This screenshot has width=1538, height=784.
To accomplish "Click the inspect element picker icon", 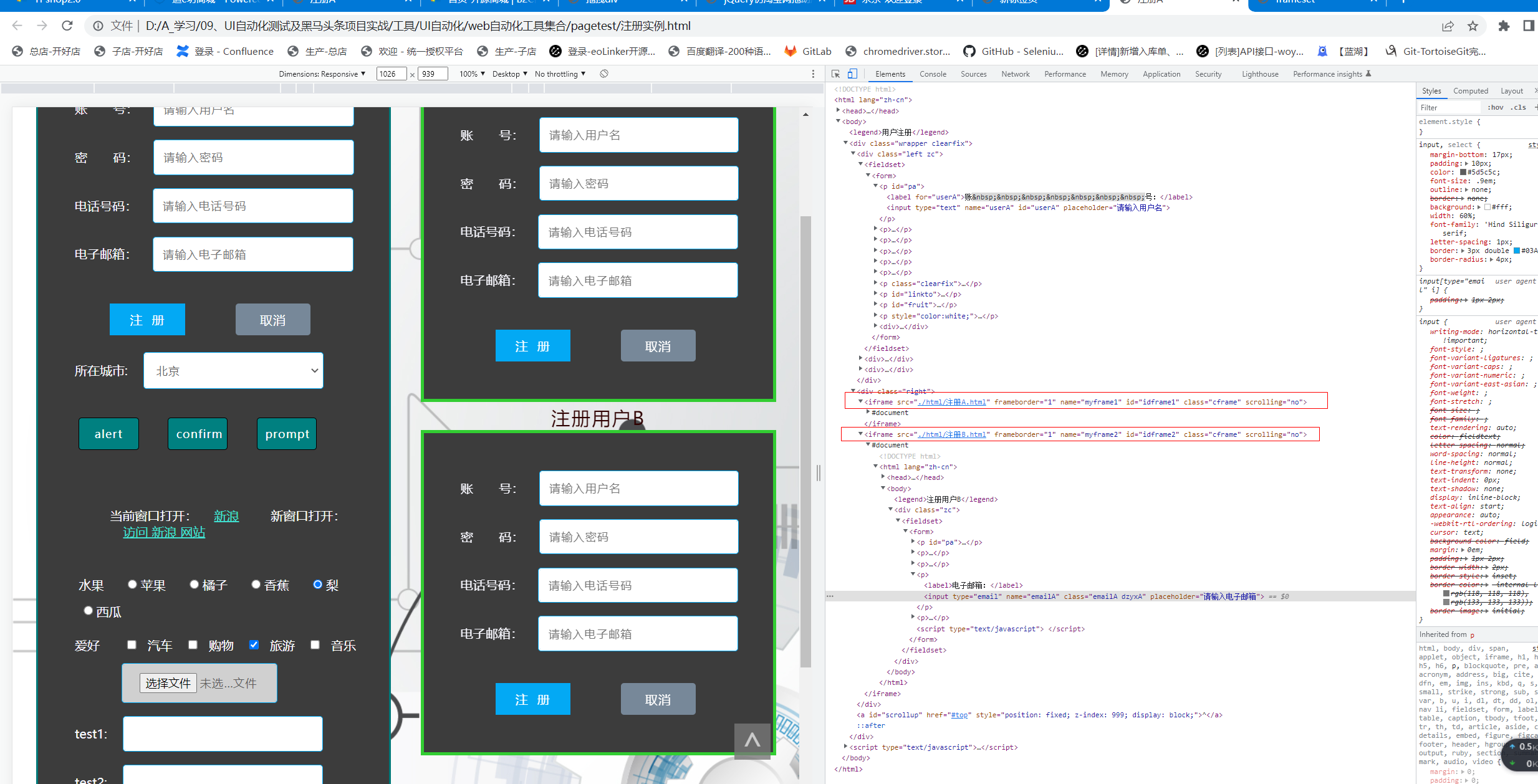I will coord(836,74).
